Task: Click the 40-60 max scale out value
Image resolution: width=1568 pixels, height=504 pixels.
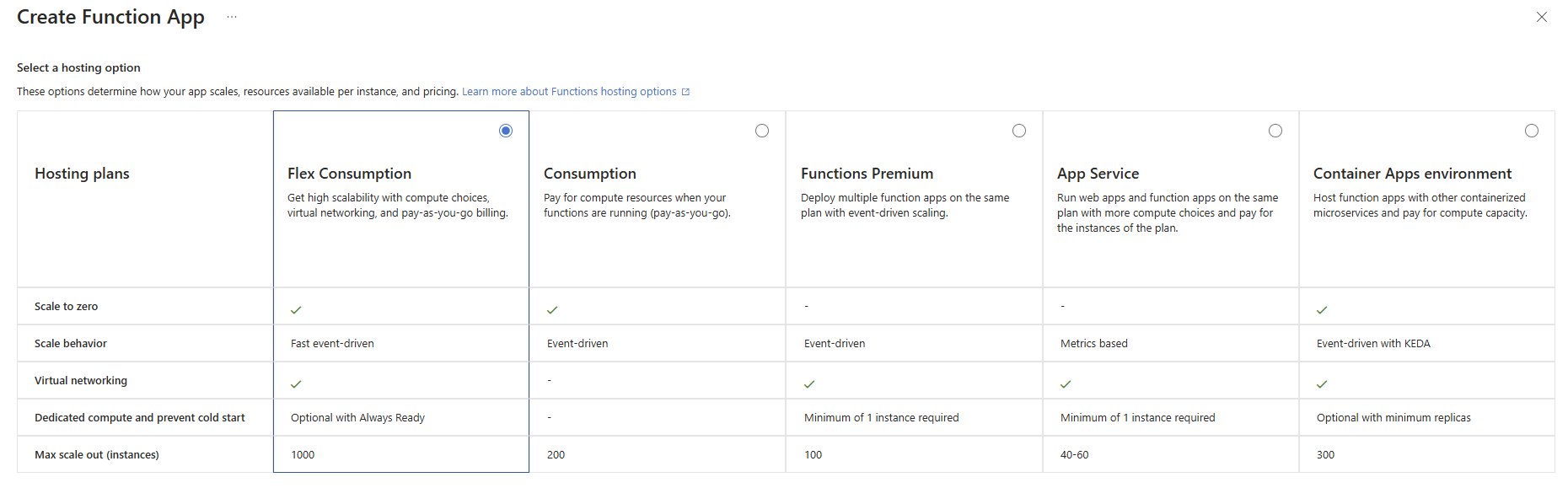Action: [x=1075, y=455]
